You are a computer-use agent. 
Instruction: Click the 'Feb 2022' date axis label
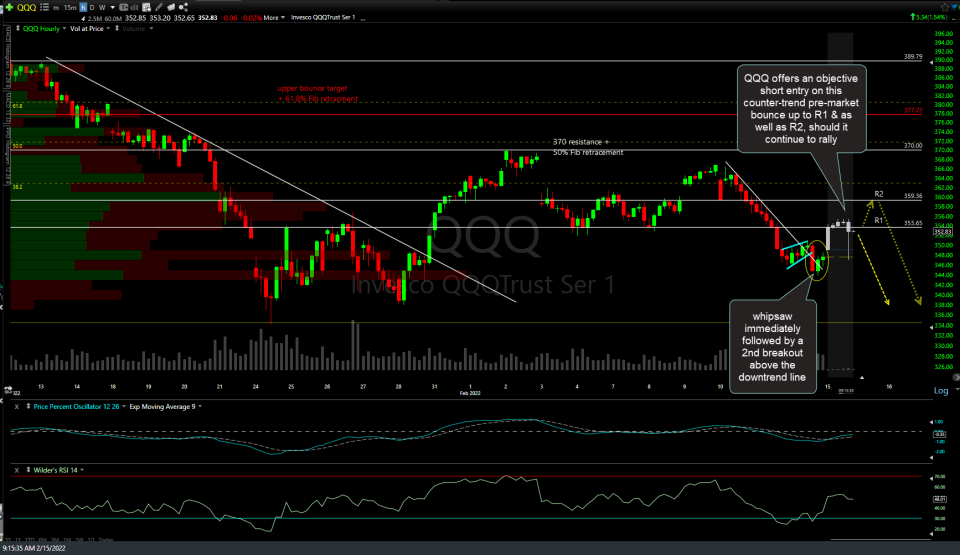click(x=470, y=393)
